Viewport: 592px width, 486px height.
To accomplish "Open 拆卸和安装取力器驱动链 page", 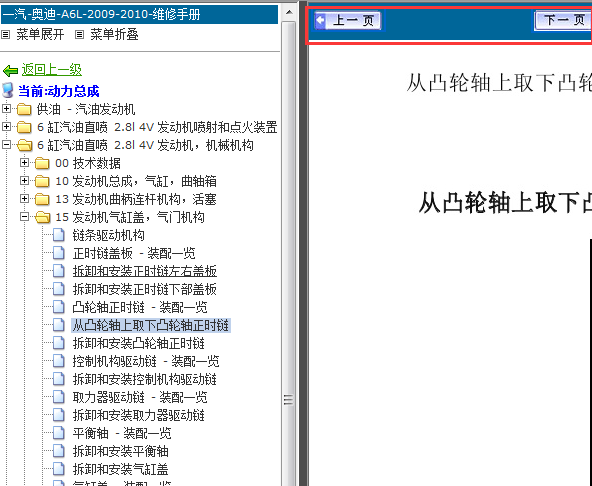I will point(139,416).
